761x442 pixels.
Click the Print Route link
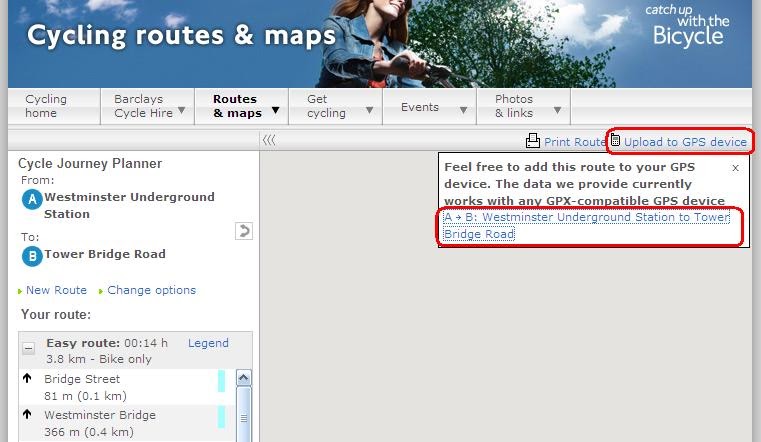coord(575,142)
